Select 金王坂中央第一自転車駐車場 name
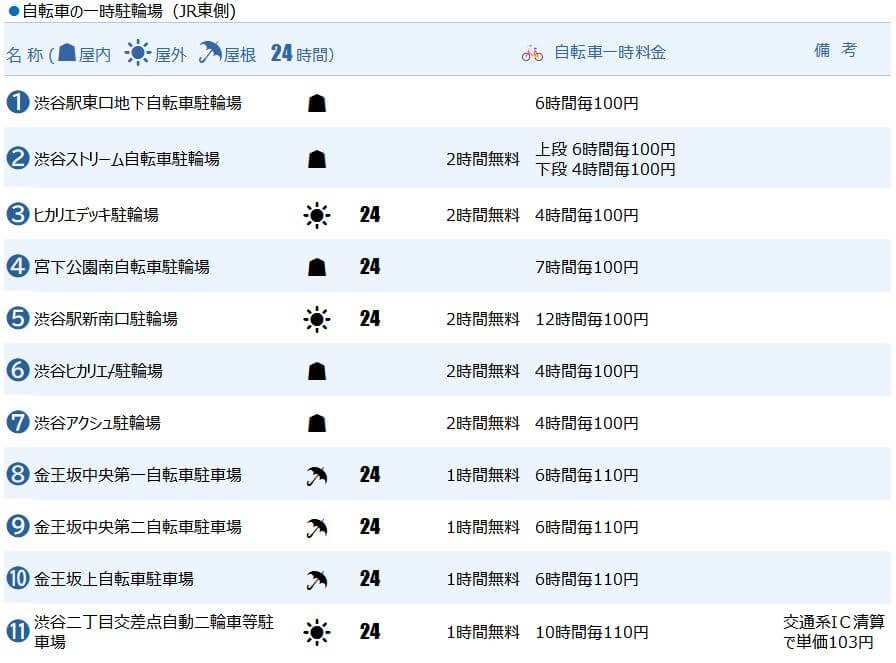The width and height of the screenshot is (896, 663). tap(137, 475)
